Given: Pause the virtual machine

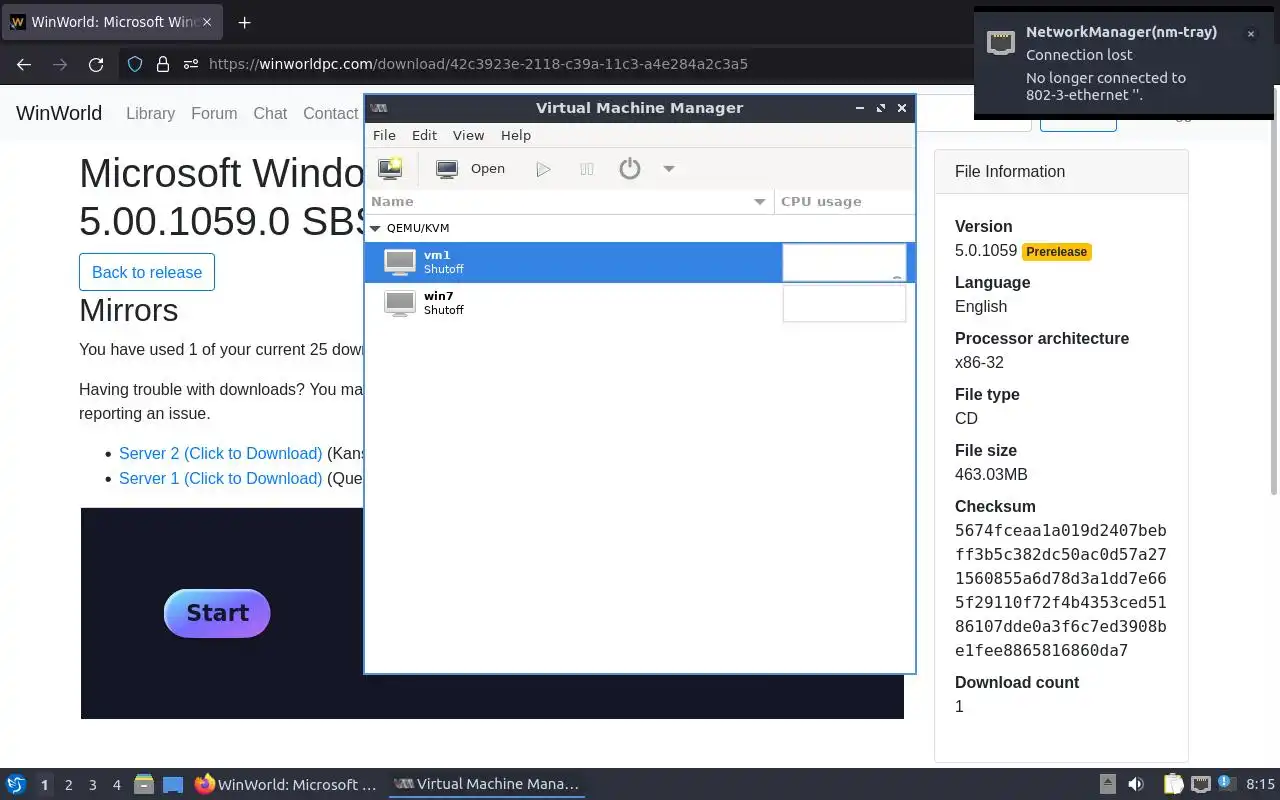Looking at the screenshot, I should (587, 169).
